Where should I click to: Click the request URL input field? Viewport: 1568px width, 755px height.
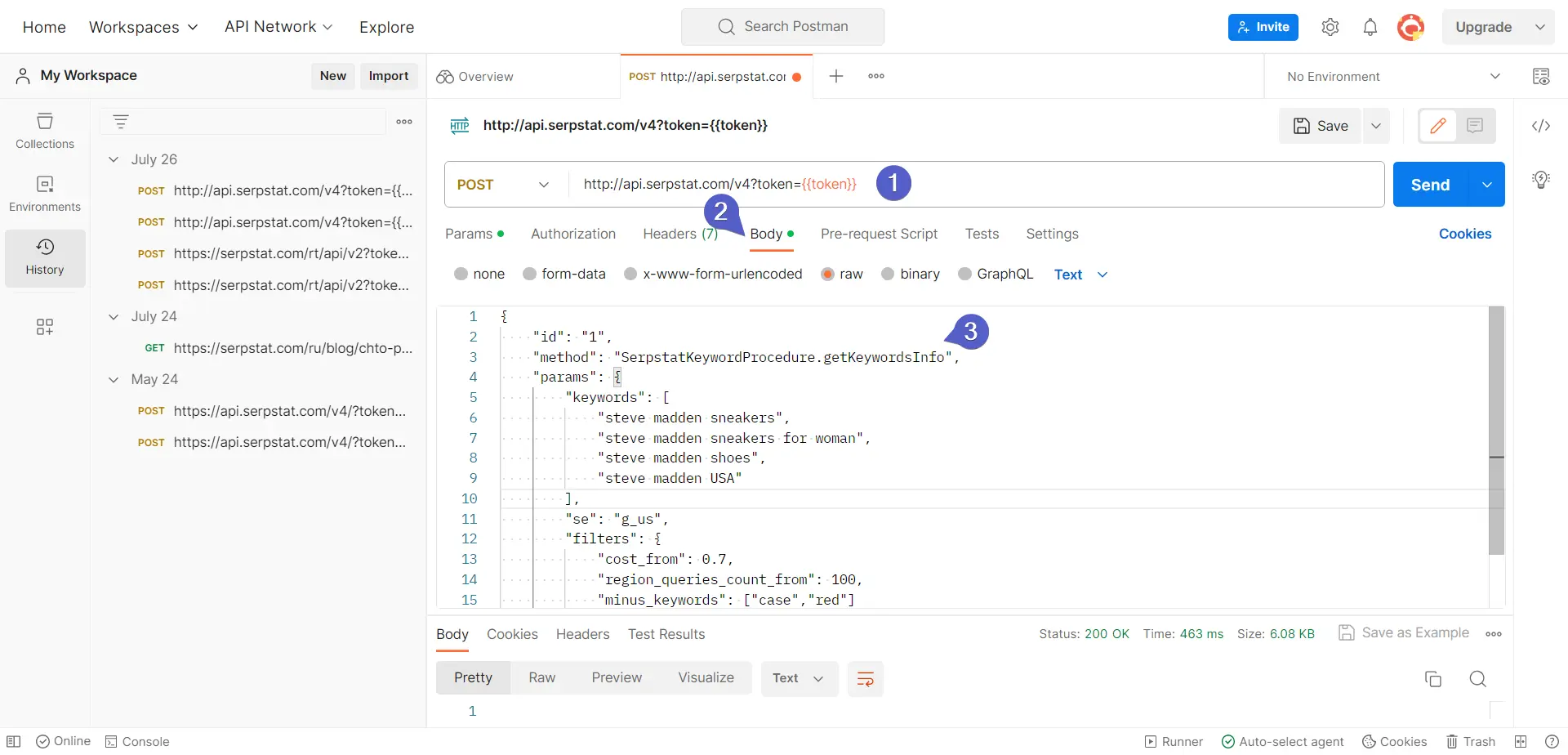(x=976, y=185)
